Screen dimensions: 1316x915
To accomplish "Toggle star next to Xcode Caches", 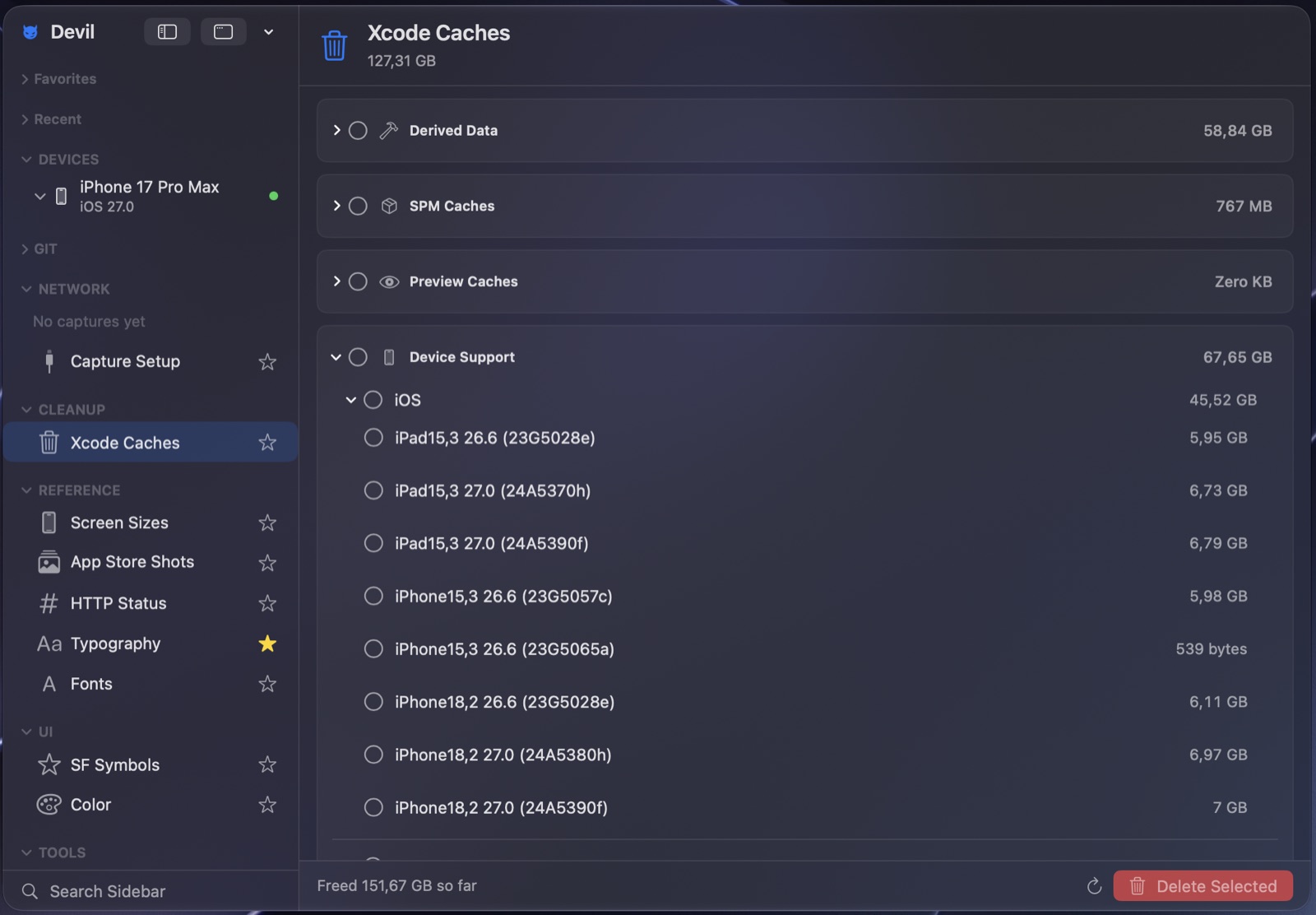I will pyautogui.click(x=267, y=443).
